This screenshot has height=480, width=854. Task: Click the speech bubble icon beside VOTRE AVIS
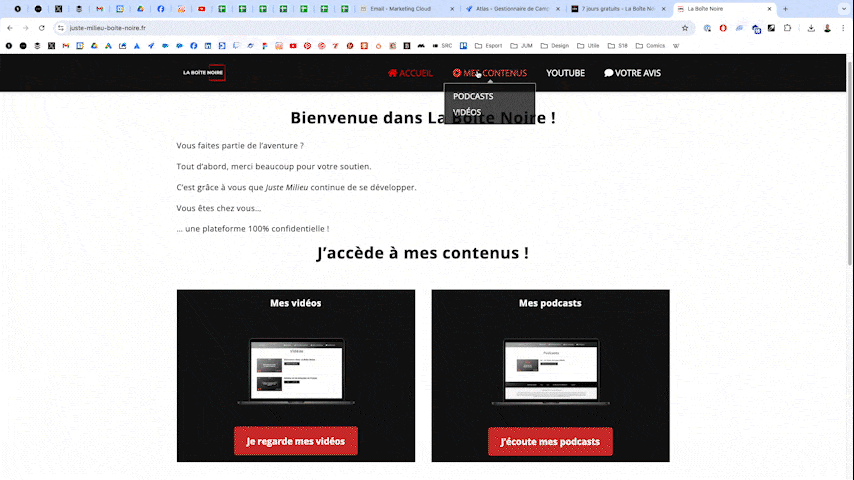[609, 73]
